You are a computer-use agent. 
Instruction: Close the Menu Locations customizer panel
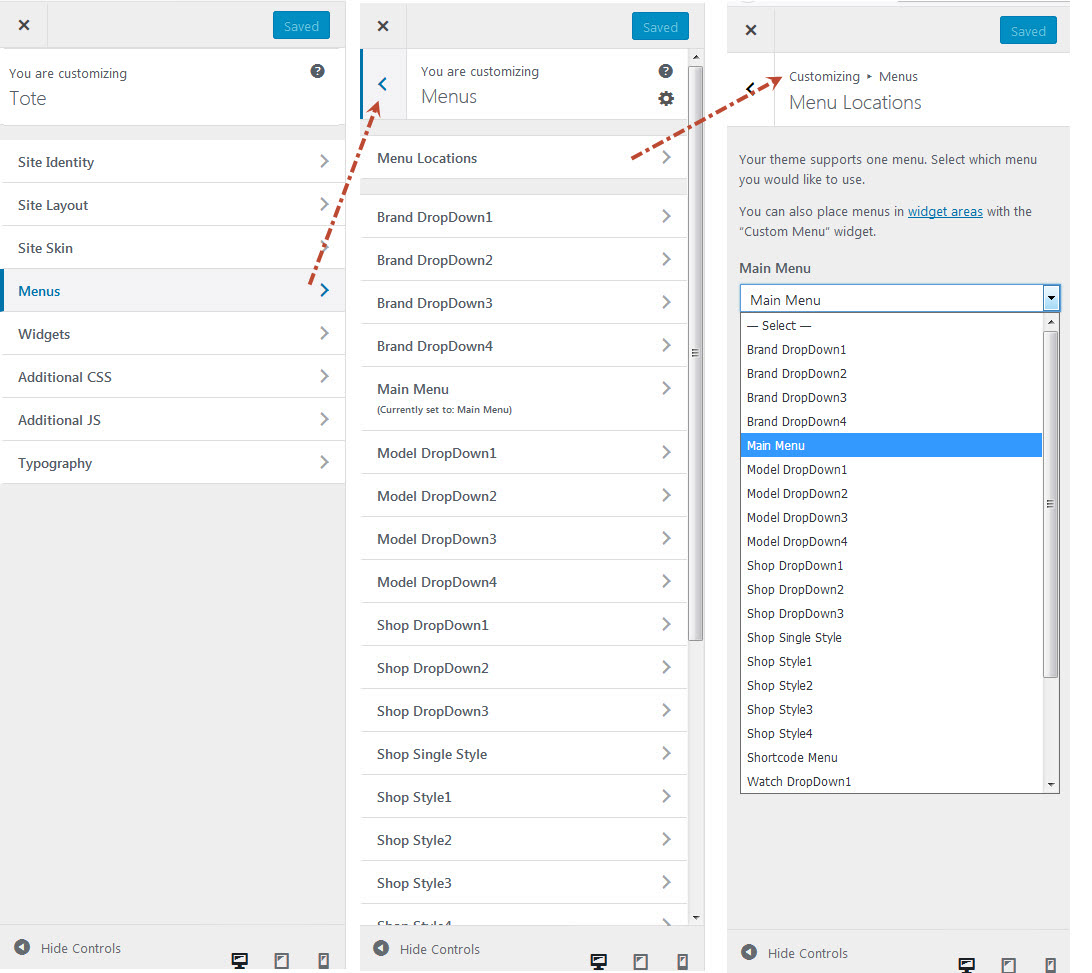tap(751, 30)
